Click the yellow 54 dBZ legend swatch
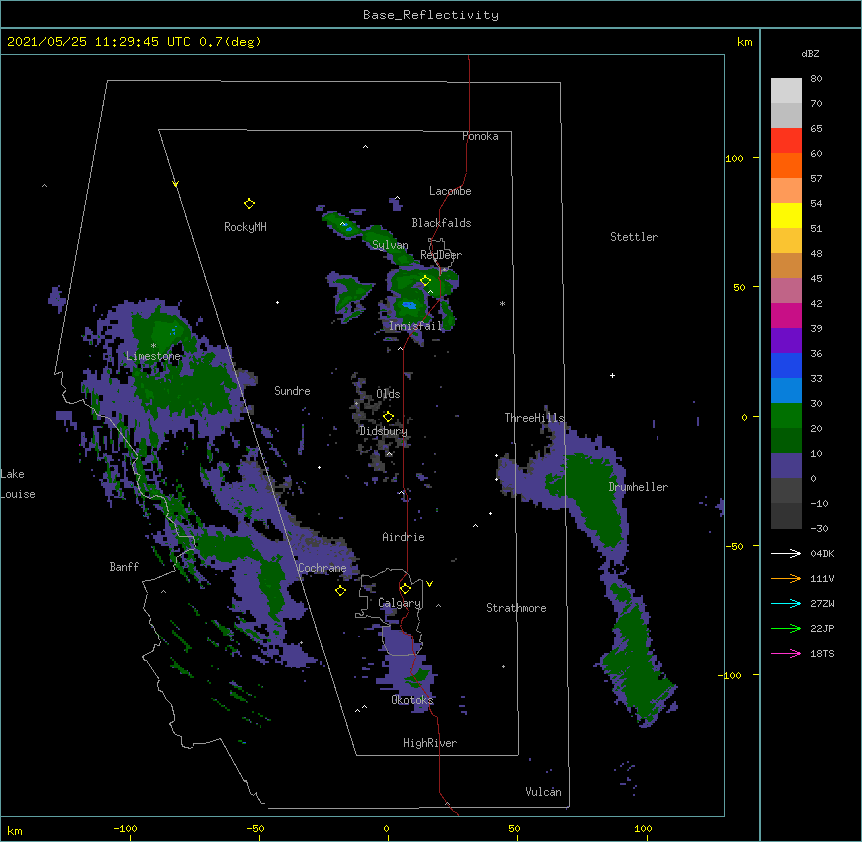 pyautogui.click(x=786, y=215)
